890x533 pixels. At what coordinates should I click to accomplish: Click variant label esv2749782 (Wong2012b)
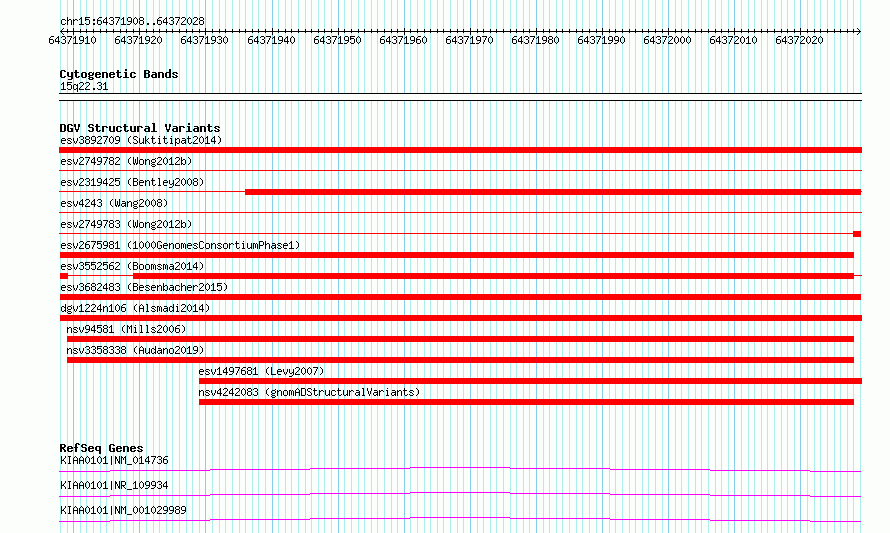tap(126, 161)
